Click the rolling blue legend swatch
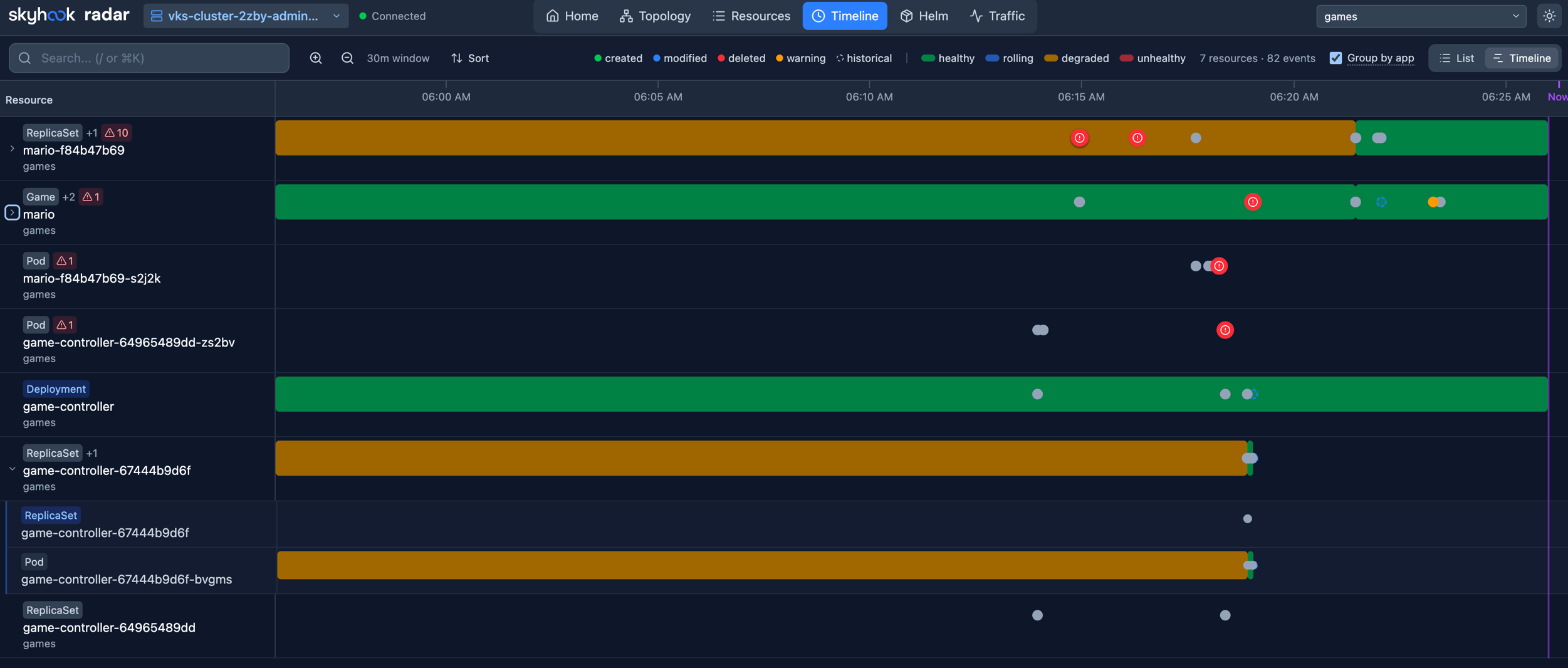This screenshot has height=668, width=1568. [992, 58]
